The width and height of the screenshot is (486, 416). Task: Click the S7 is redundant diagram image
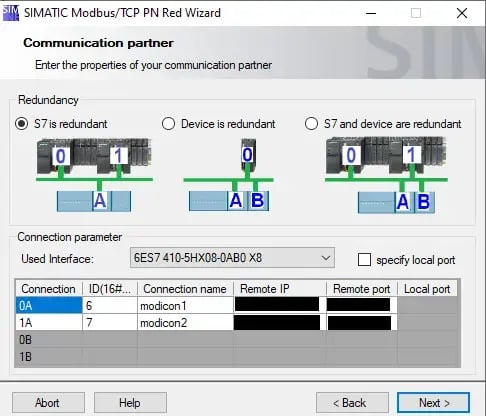[94, 175]
